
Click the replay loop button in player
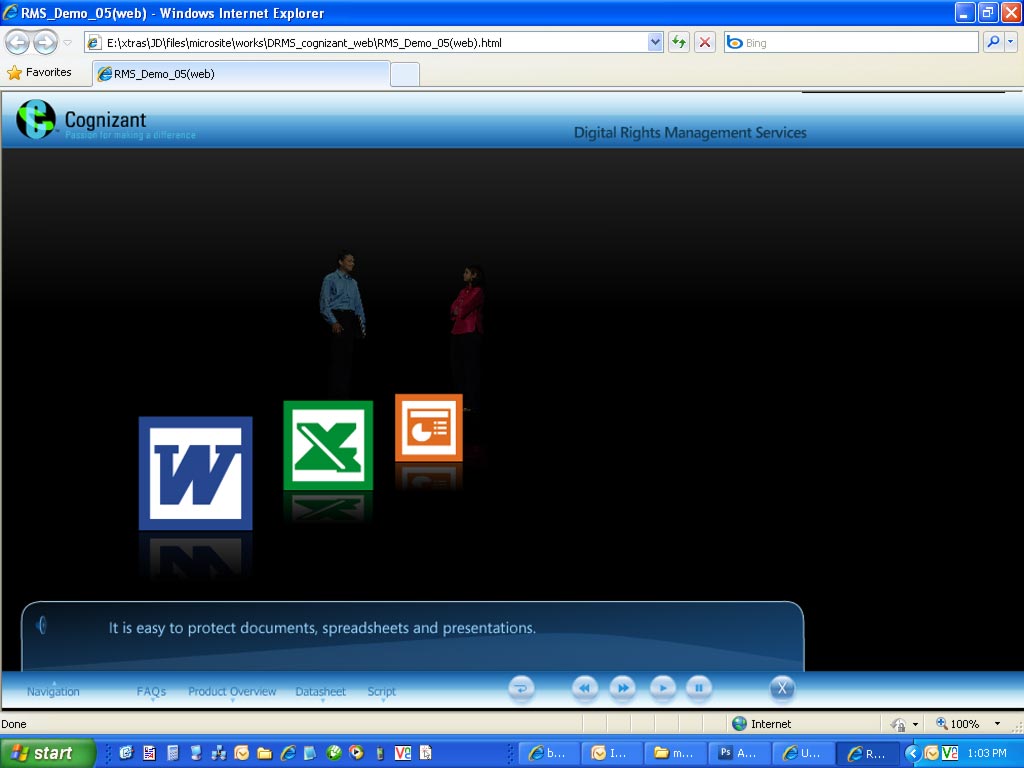coord(521,688)
